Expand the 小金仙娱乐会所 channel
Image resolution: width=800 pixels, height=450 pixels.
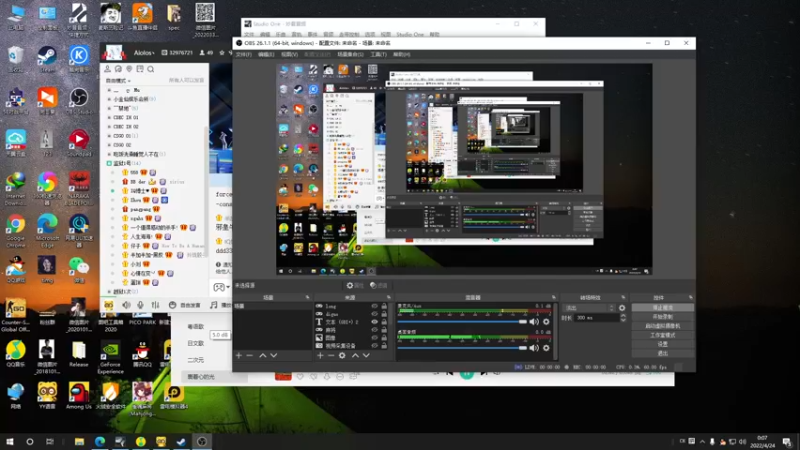click(x=109, y=99)
